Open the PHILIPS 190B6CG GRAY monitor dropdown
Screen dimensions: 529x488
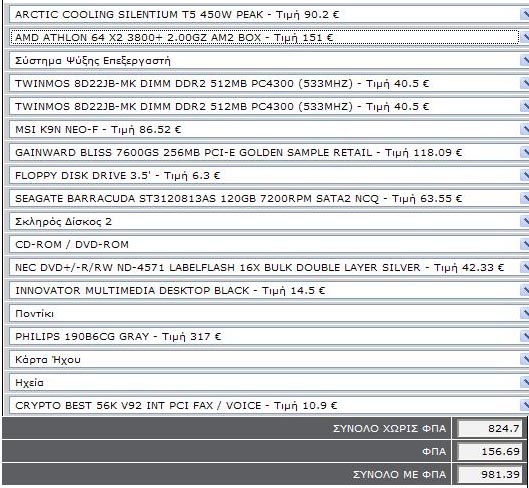(x=269, y=336)
